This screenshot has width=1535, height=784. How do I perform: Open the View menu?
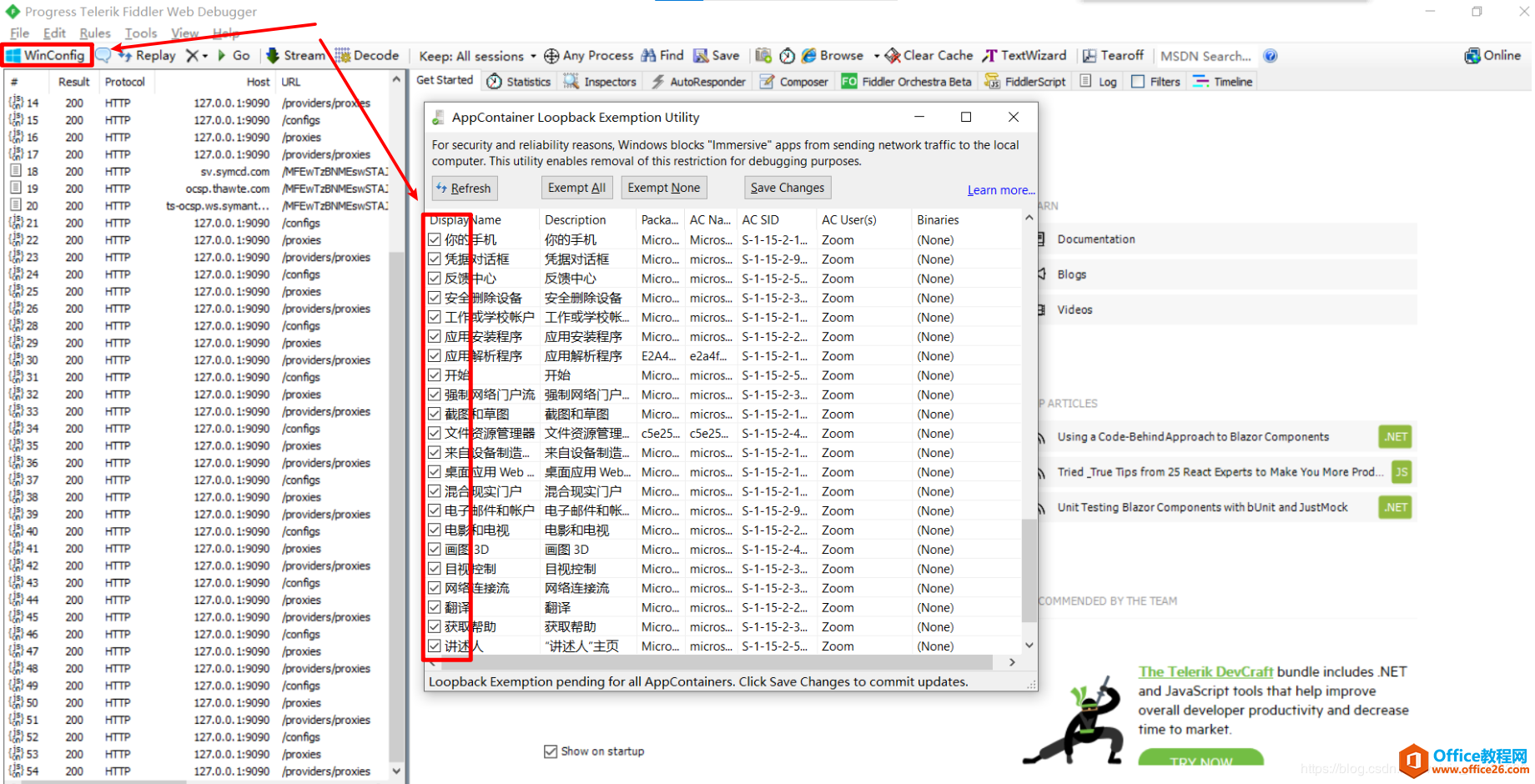pos(184,33)
